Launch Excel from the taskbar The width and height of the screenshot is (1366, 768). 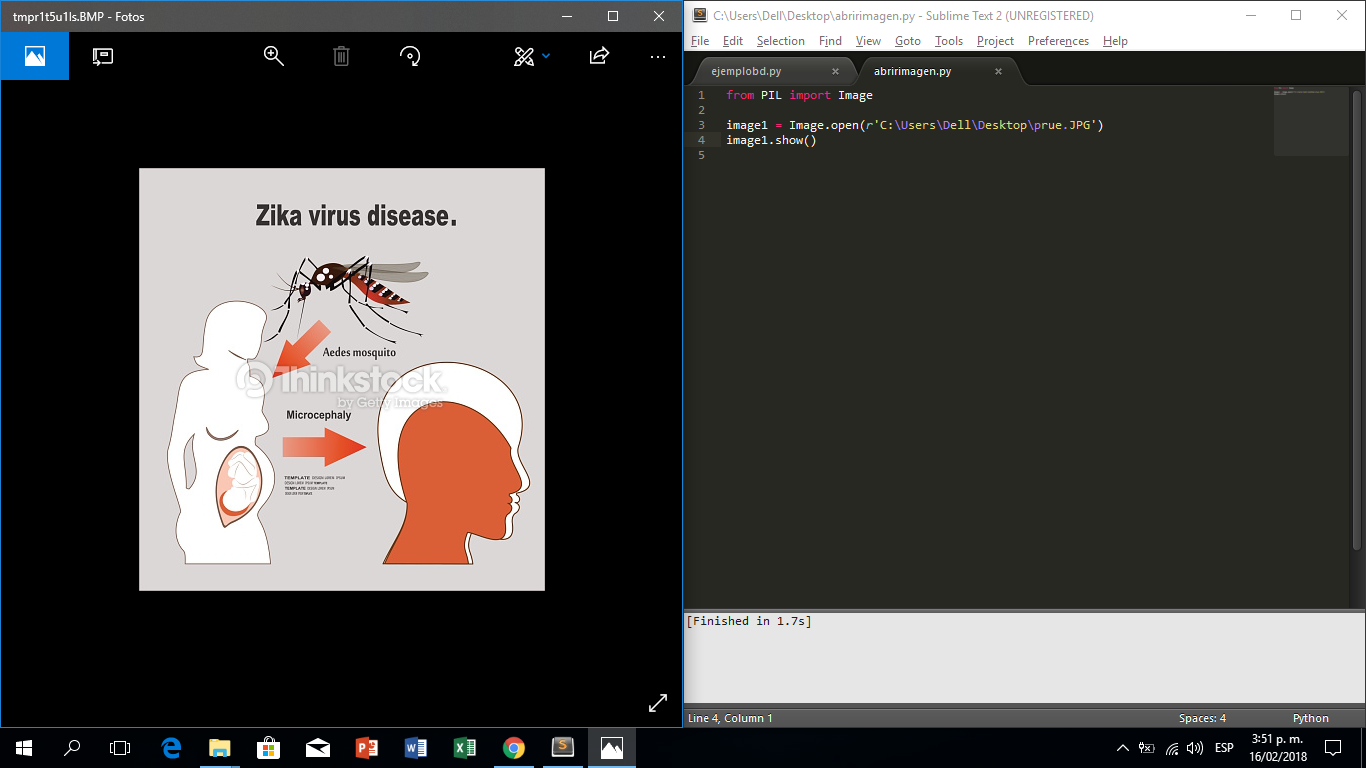pos(465,747)
